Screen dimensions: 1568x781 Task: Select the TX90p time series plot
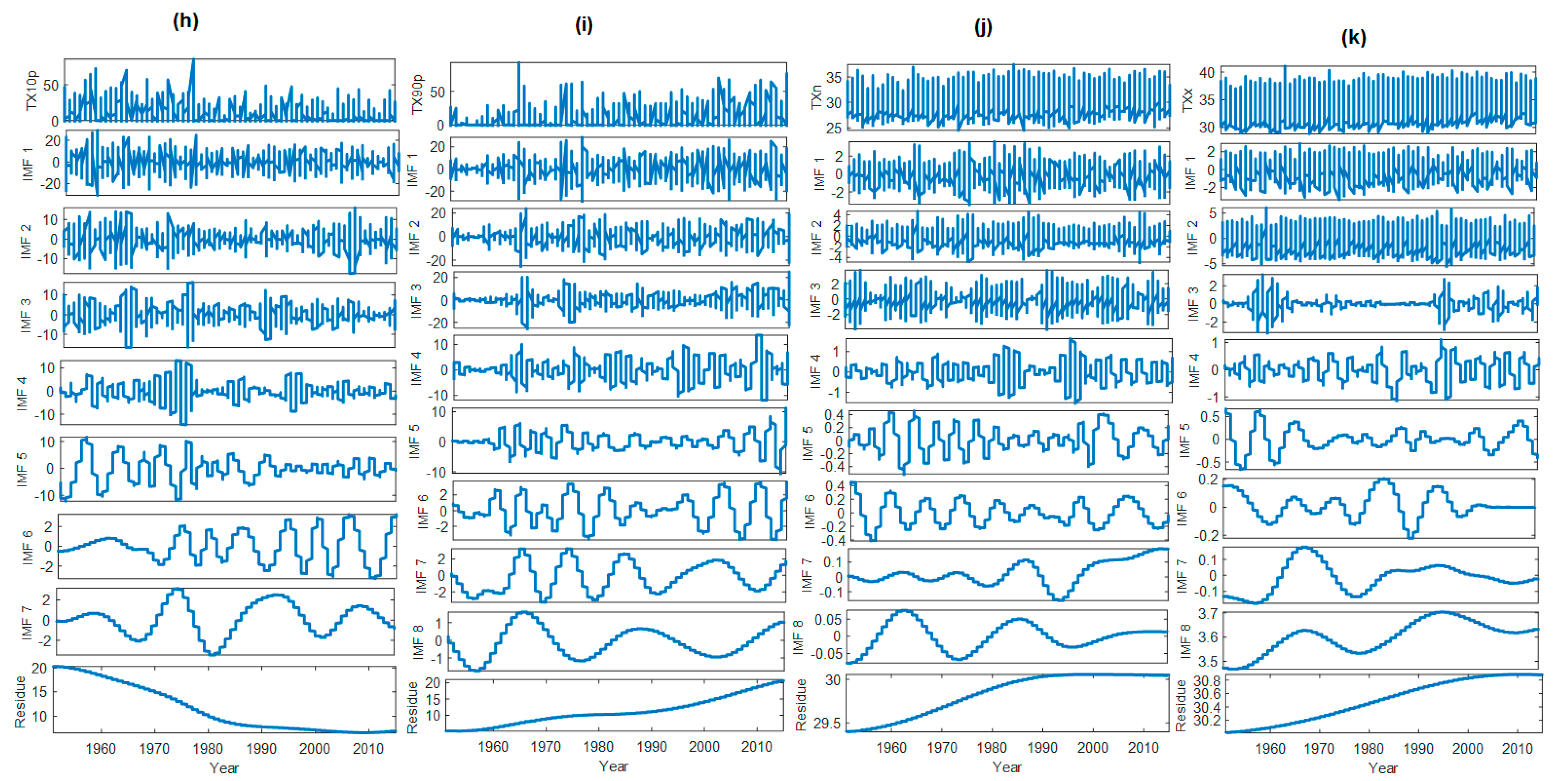click(618, 94)
